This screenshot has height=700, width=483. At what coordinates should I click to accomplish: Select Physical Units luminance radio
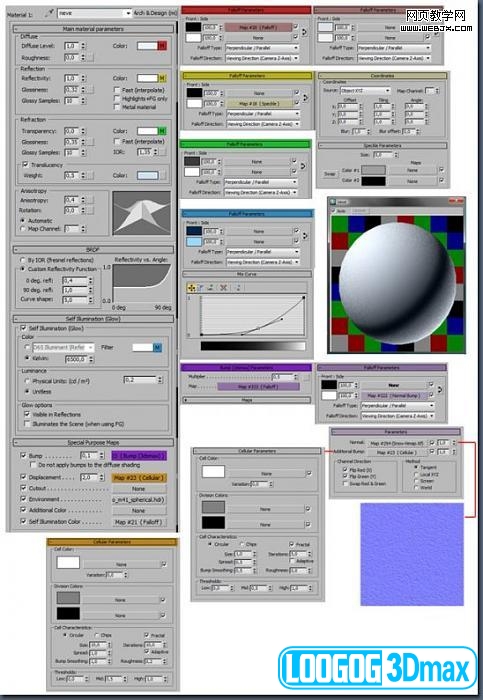27,381
